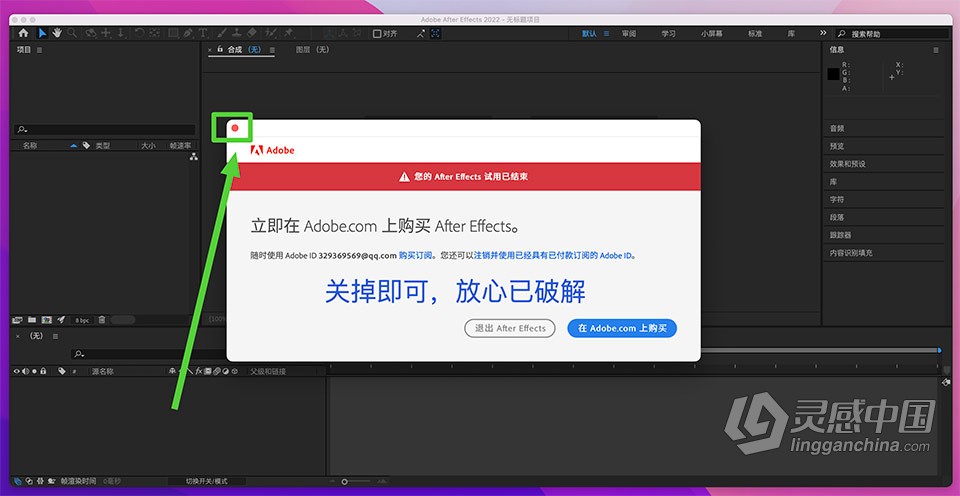This screenshot has height=496, width=960.
Task: Toggle the video eye column in timeline
Action: pos(17,371)
